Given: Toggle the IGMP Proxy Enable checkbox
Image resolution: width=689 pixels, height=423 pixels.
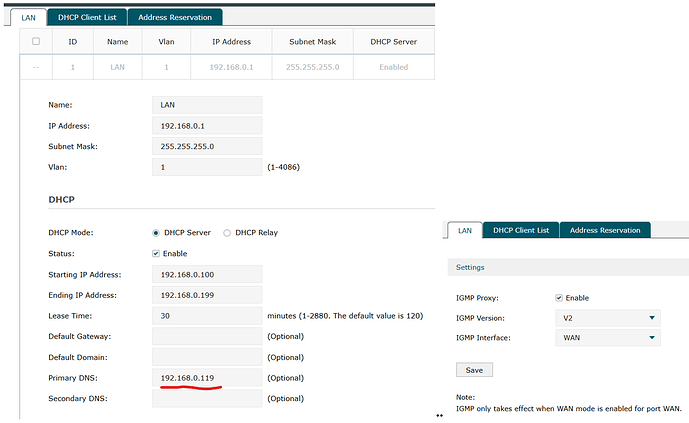Looking at the screenshot, I should click(x=559, y=298).
